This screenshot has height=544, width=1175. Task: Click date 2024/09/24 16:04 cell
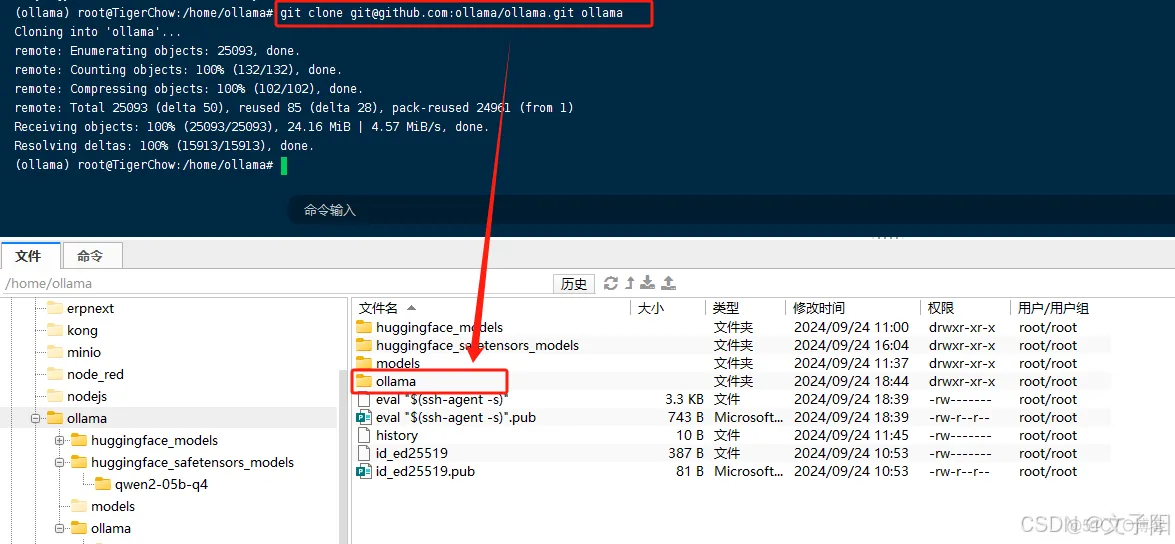tap(851, 345)
